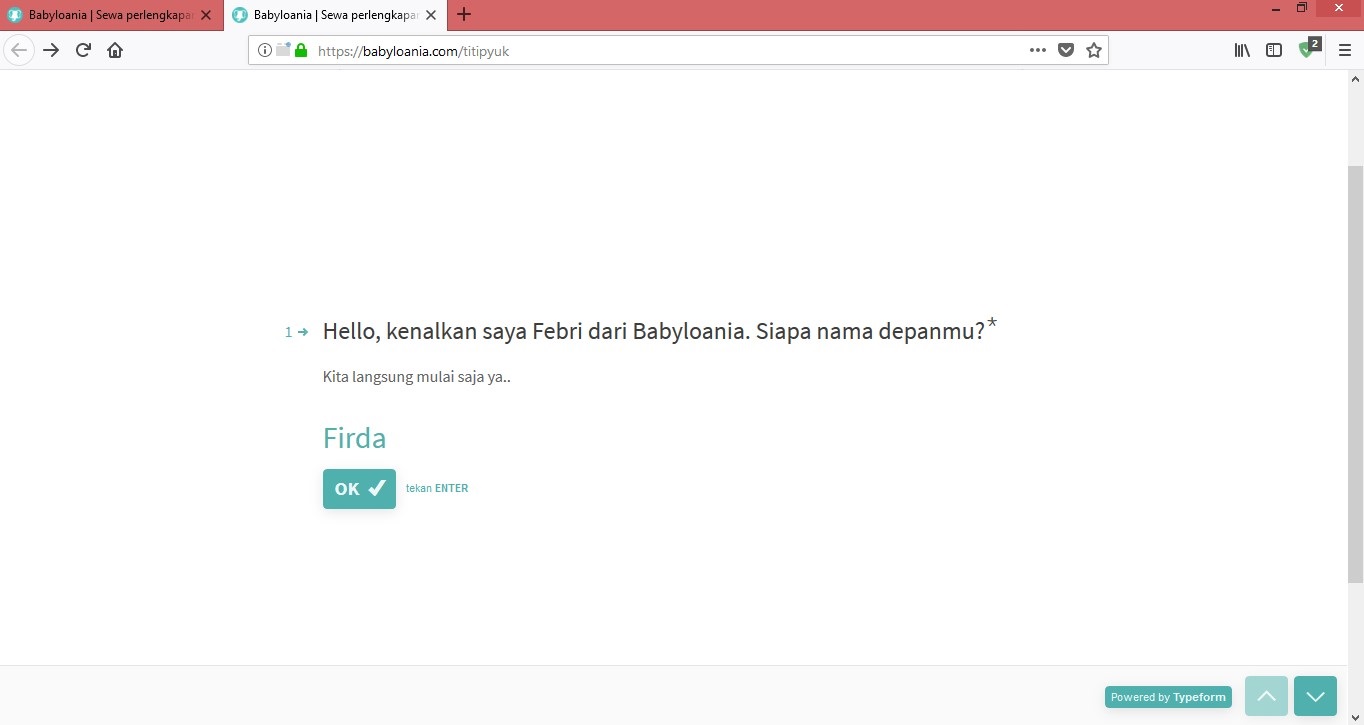Click the Powered by Typeform link

(x=1168, y=697)
